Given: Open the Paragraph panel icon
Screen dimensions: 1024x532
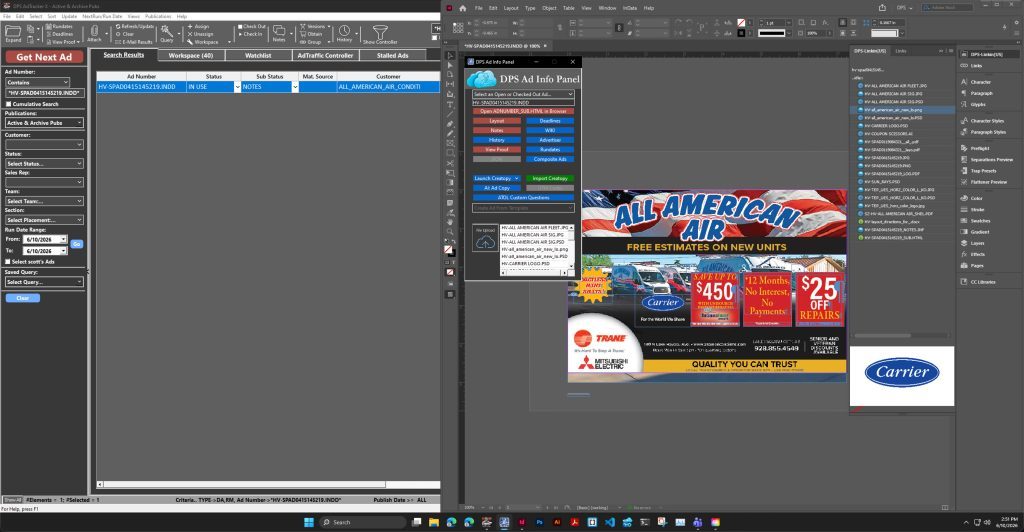Looking at the screenshot, I should point(964,93).
